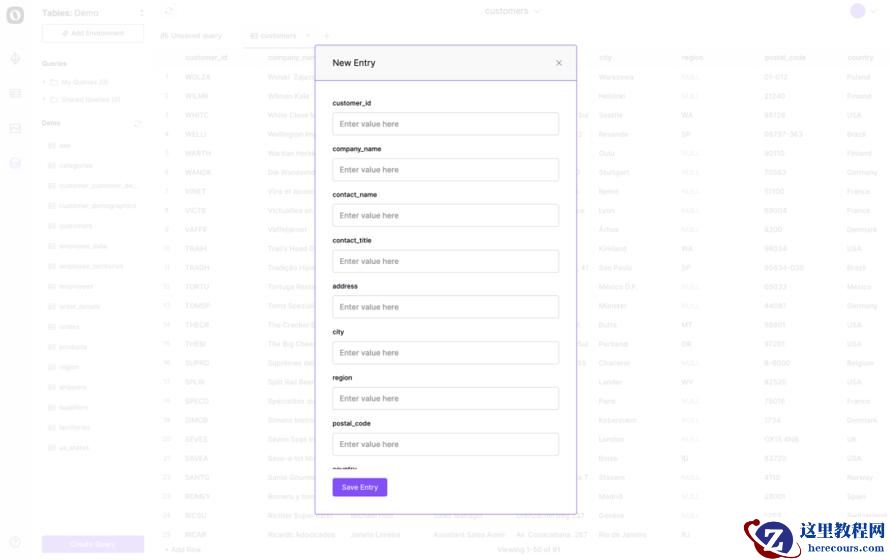Select the customers tab
Image resolution: width=890 pixels, height=560 pixels.
click(x=273, y=36)
